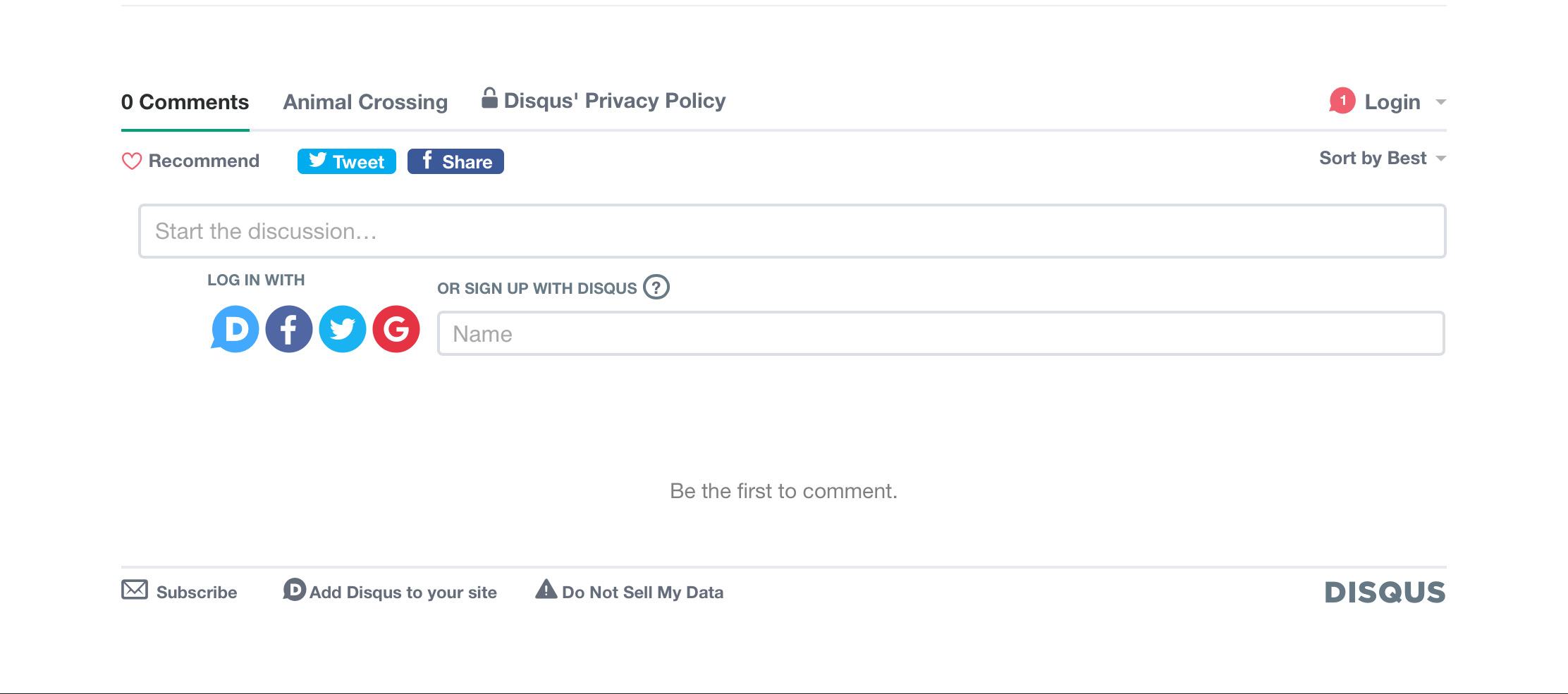Click the red notification badge
Viewport: 1568px width, 694px height.
1342,101
